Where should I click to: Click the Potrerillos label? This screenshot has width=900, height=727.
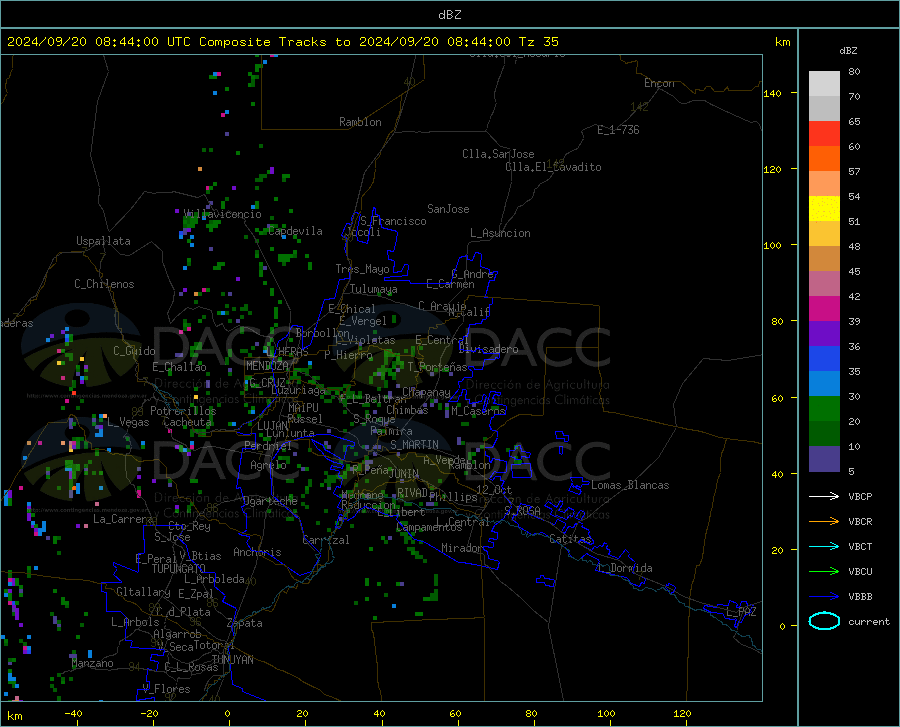click(183, 411)
